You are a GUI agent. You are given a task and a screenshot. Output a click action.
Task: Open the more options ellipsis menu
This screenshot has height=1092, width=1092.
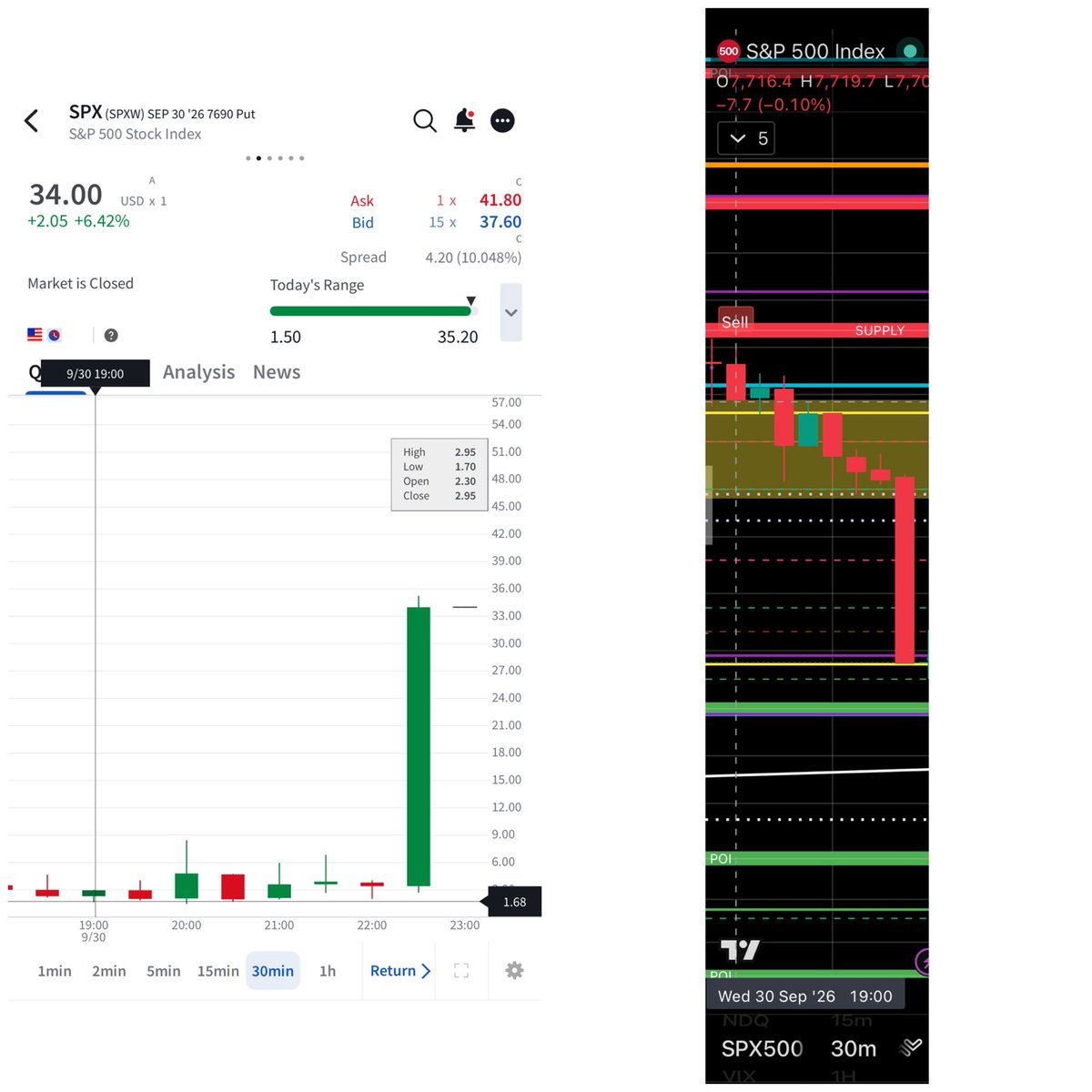(502, 120)
